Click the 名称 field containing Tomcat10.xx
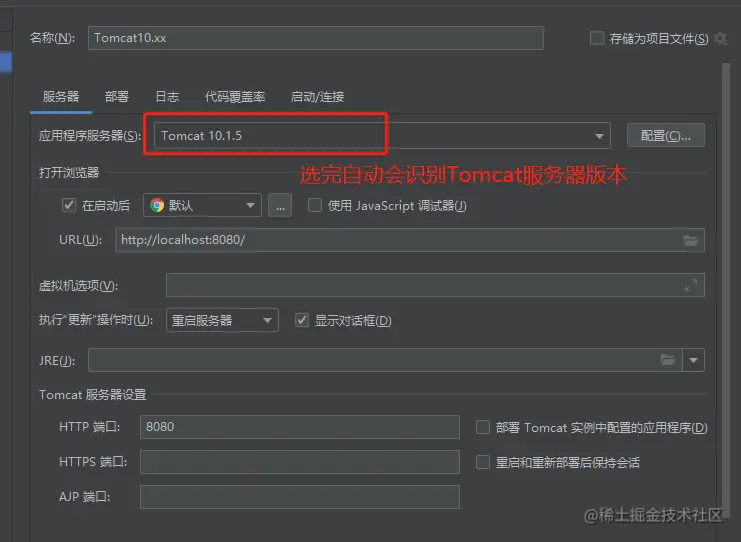This screenshot has width=741, height=542. (316, 38)
